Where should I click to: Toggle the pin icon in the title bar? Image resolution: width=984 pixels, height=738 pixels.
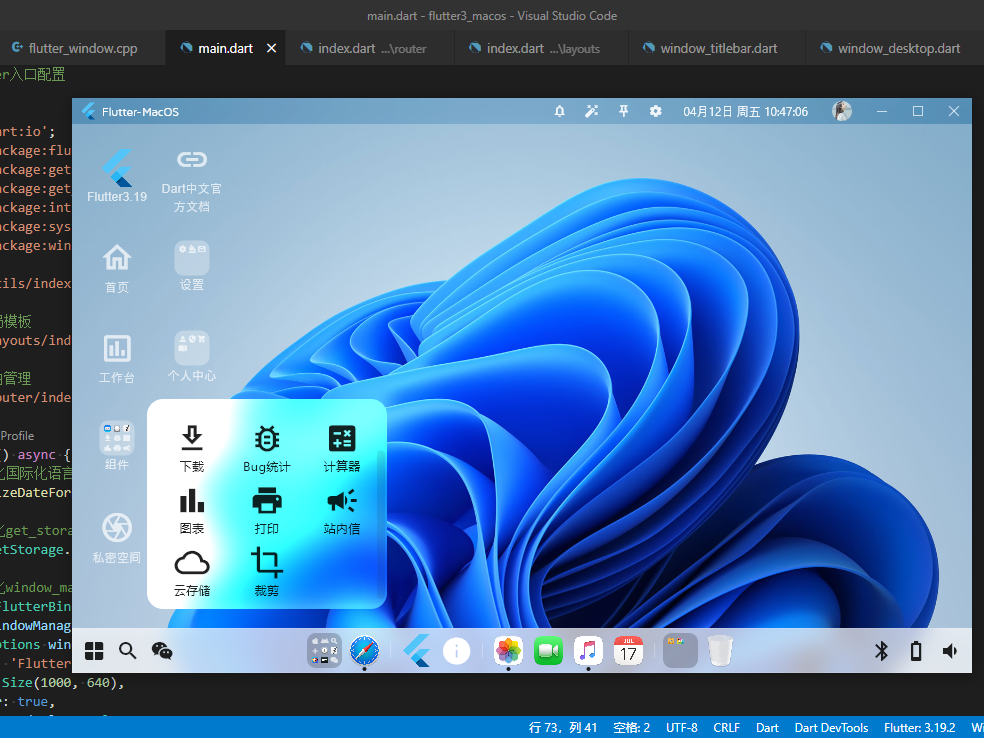623,111
